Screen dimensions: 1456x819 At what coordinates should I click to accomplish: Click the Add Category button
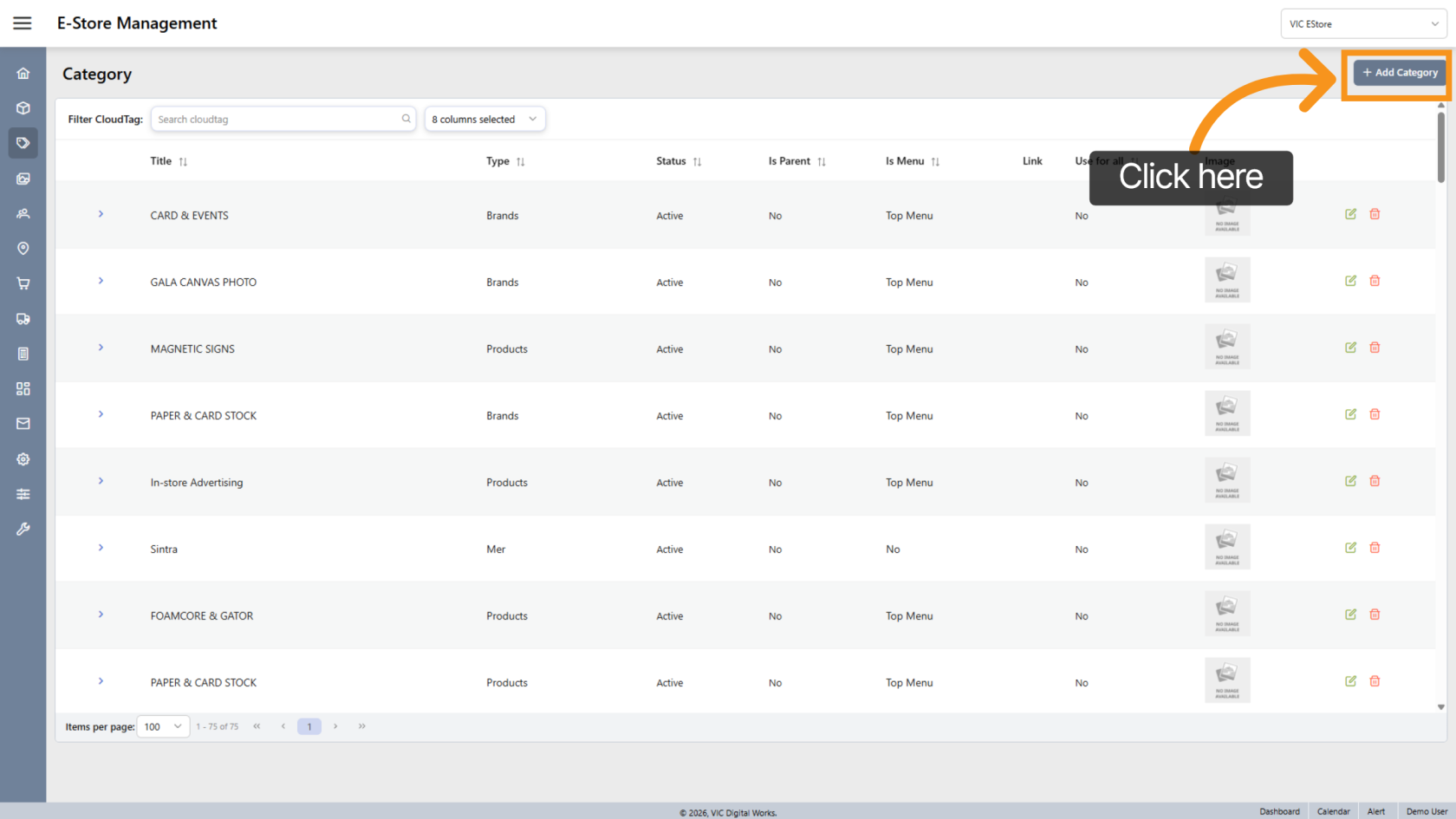[x=1400, y=73]
